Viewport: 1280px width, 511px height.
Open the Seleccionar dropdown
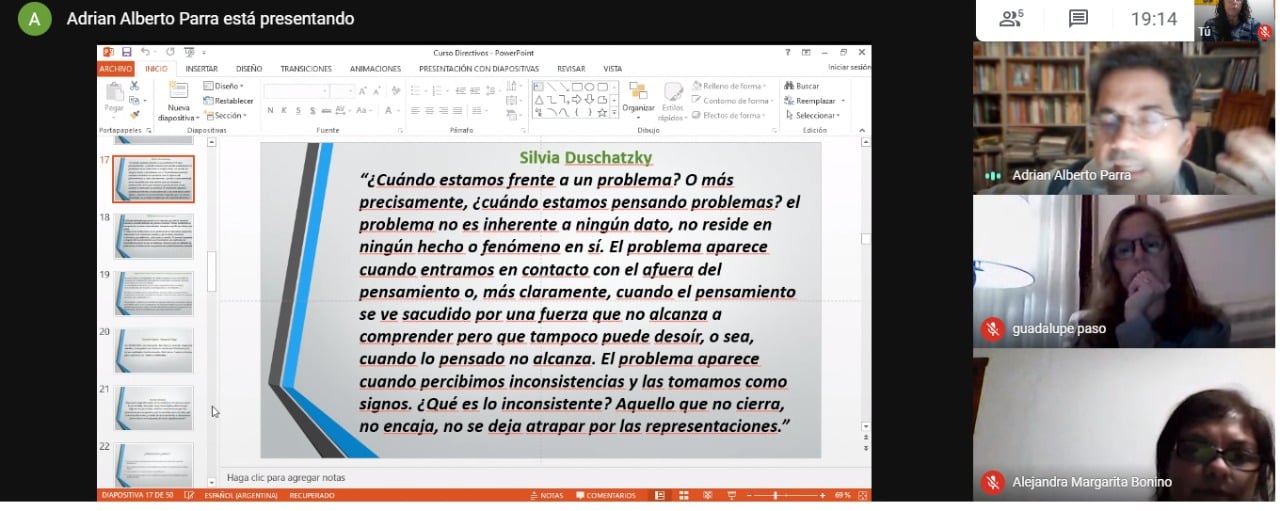[x=811, y=116]
